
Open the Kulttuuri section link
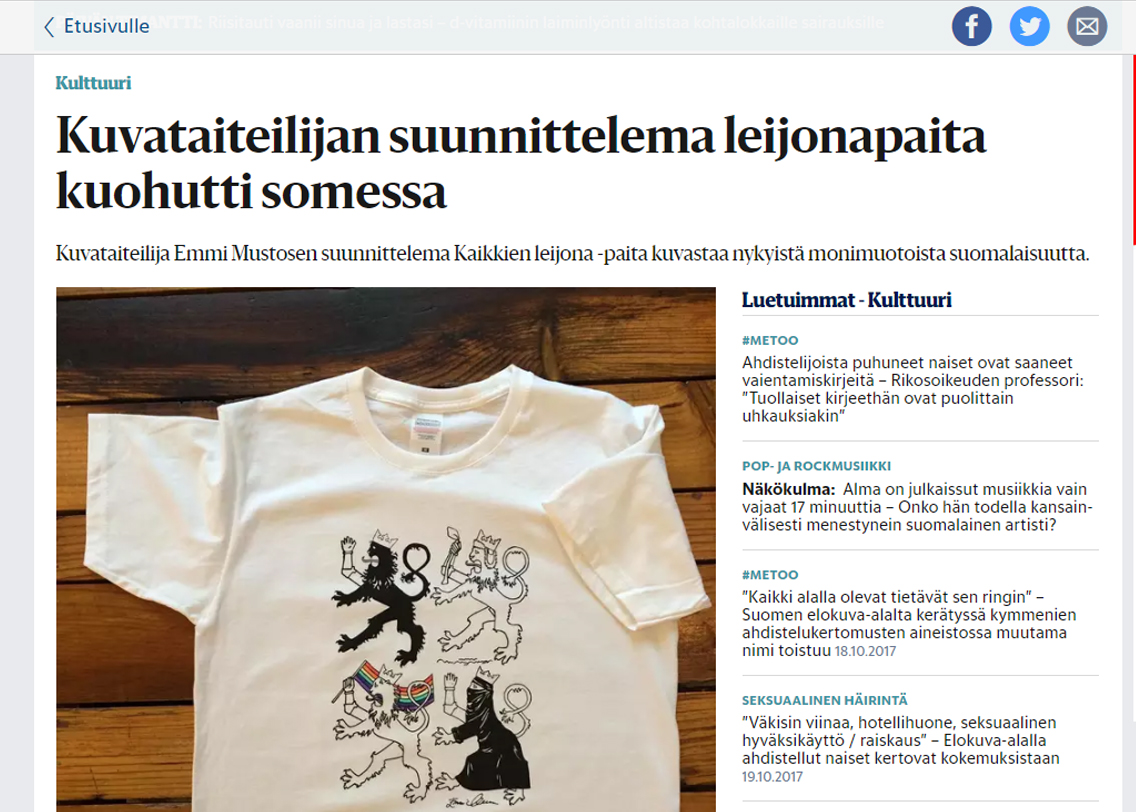93,83
